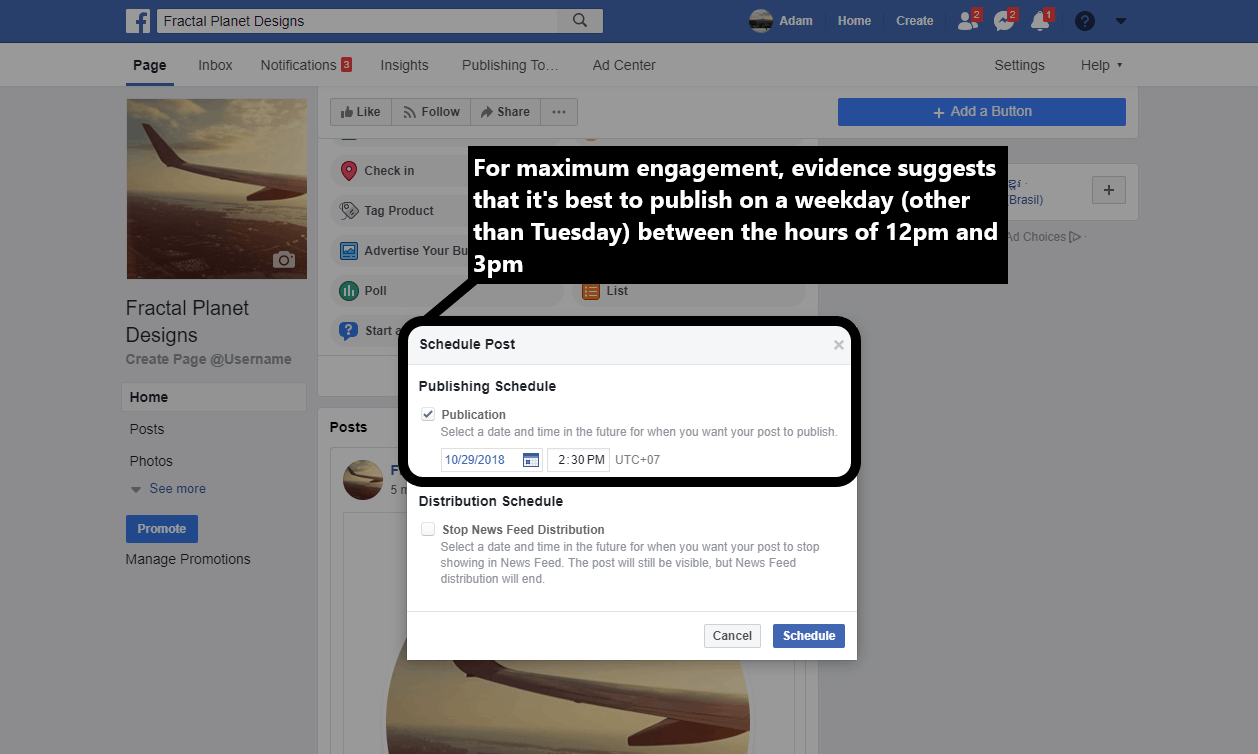
Task: Click Manage Promotions link
Action: [x=188, y=559]
